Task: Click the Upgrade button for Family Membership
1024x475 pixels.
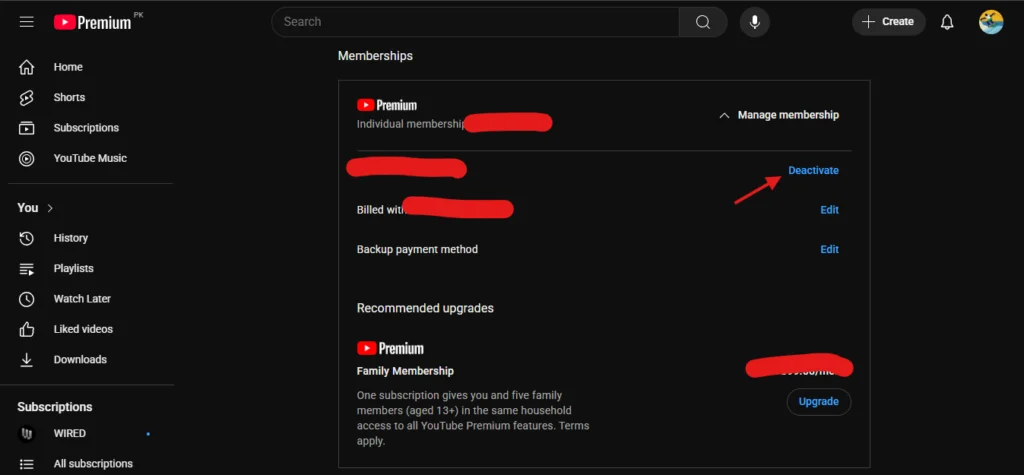Action: [x=819, y=402]
